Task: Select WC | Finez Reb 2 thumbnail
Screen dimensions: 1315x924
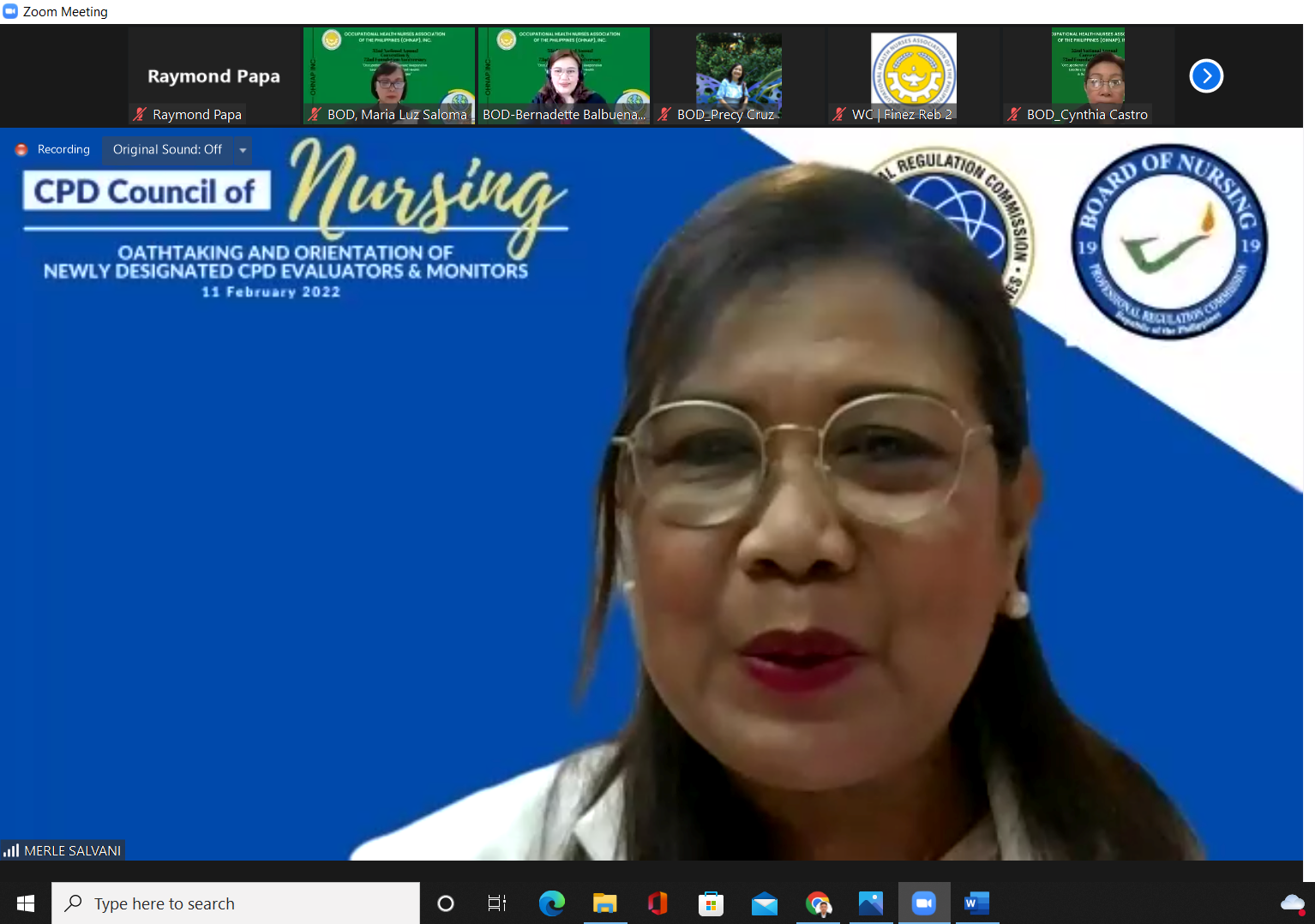Action: click(x=914, y=76)
